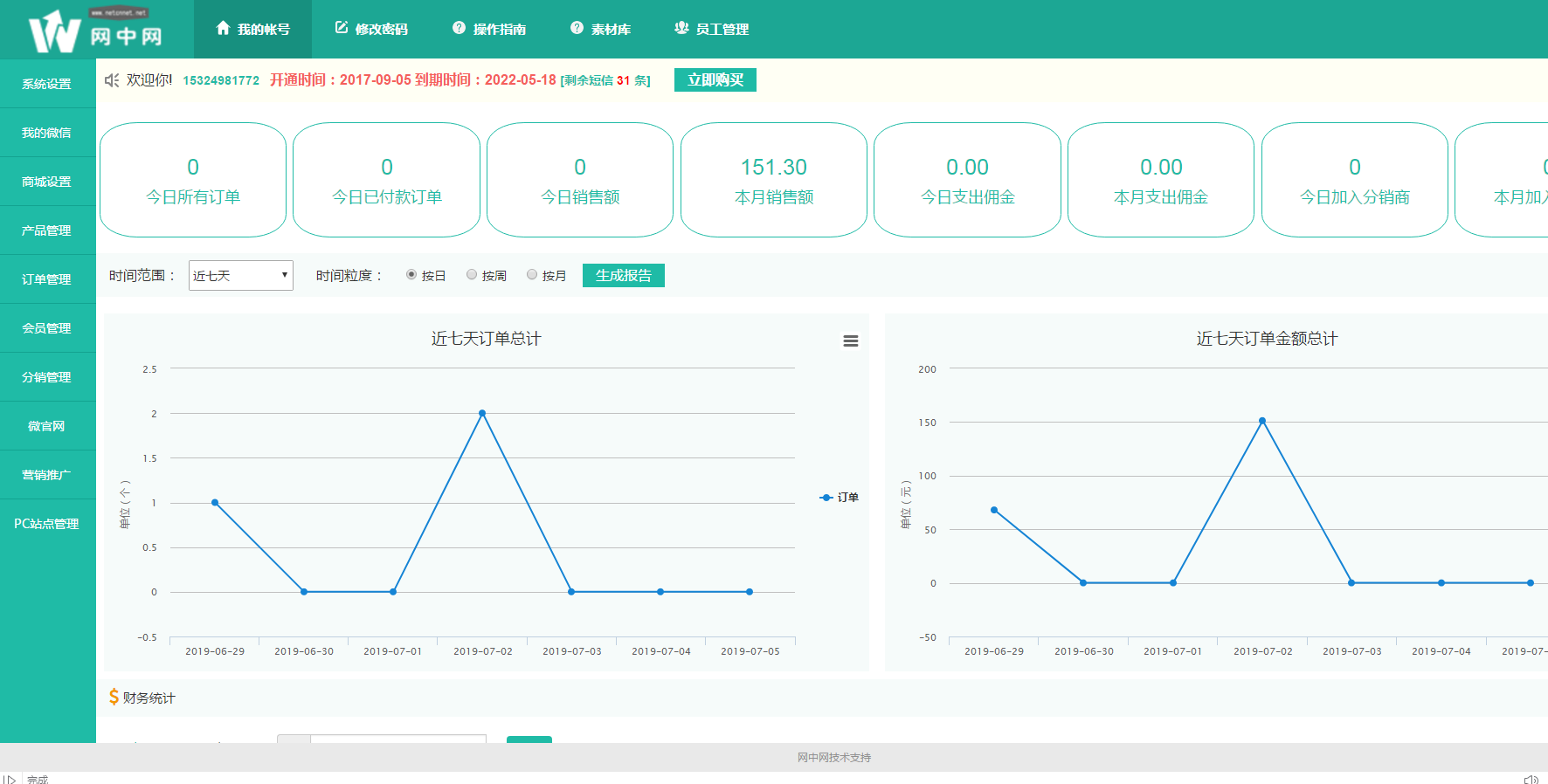Go to 订单管理 in the sidebar
The width and height of the screenshot is (1548, 784).
[47, 279]
